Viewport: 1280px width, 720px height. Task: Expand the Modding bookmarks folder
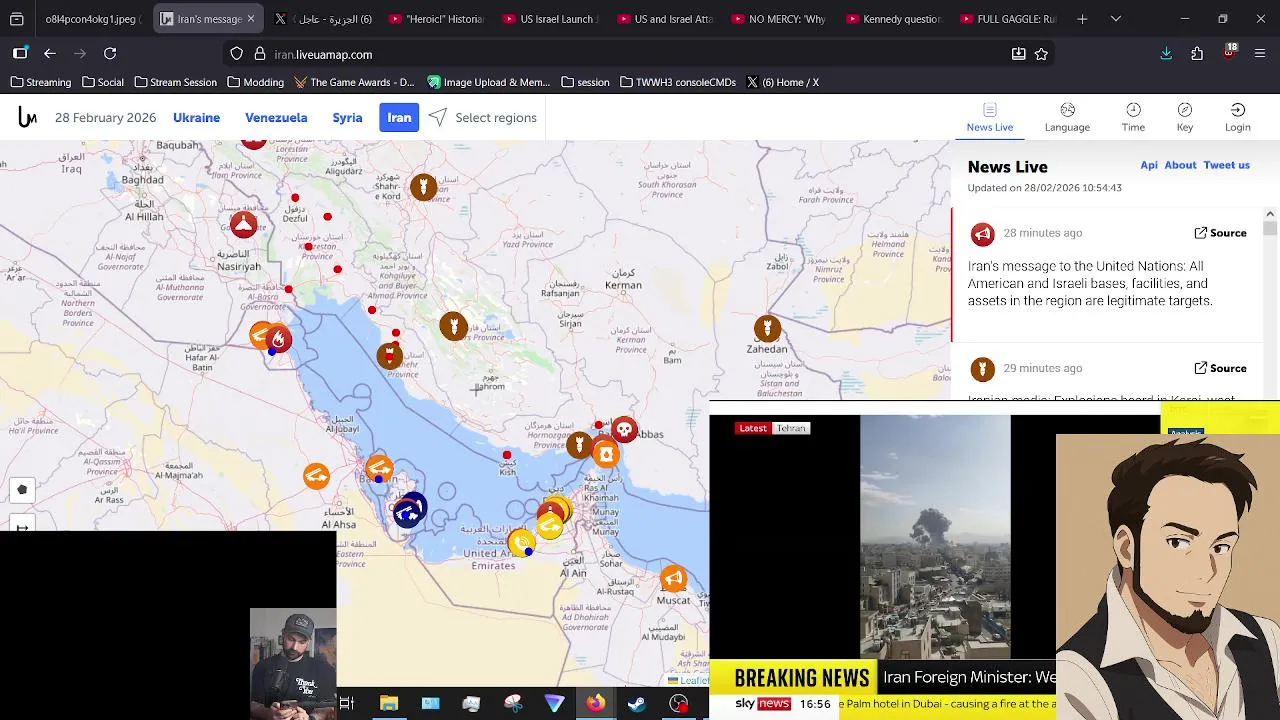(x=256, y=82)
